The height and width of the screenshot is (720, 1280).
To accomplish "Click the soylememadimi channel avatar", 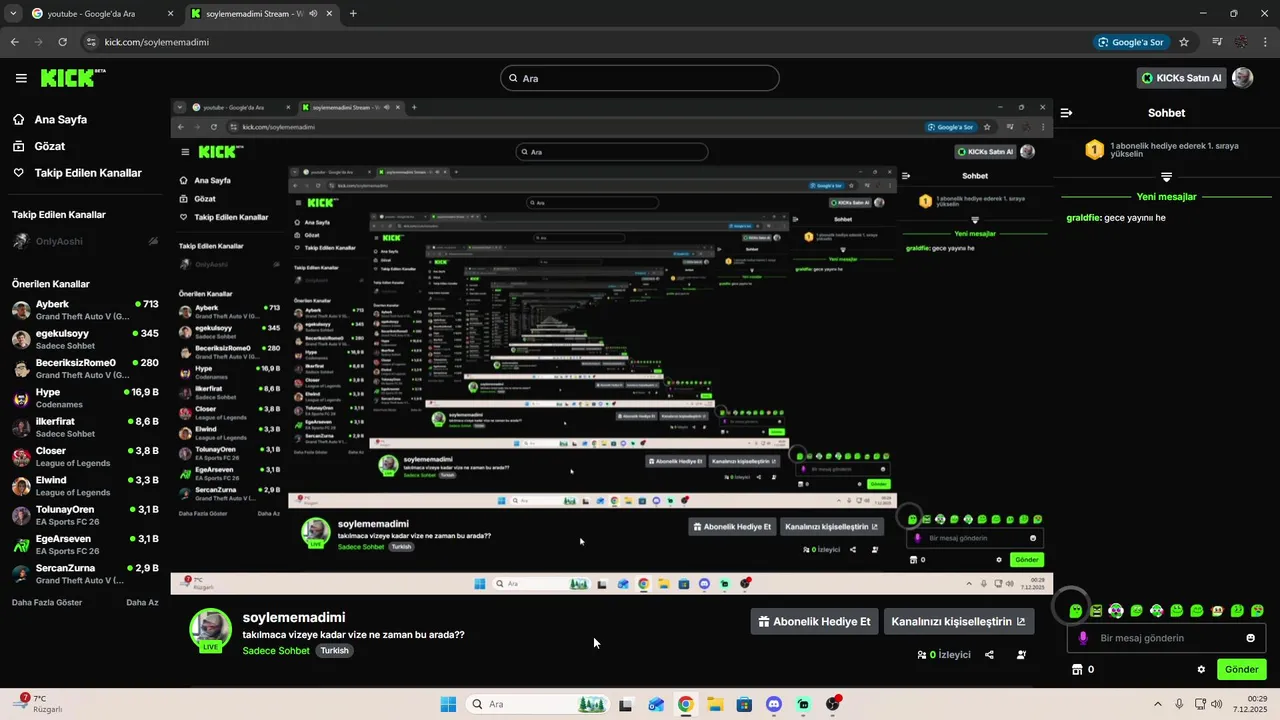I will 210,629.
